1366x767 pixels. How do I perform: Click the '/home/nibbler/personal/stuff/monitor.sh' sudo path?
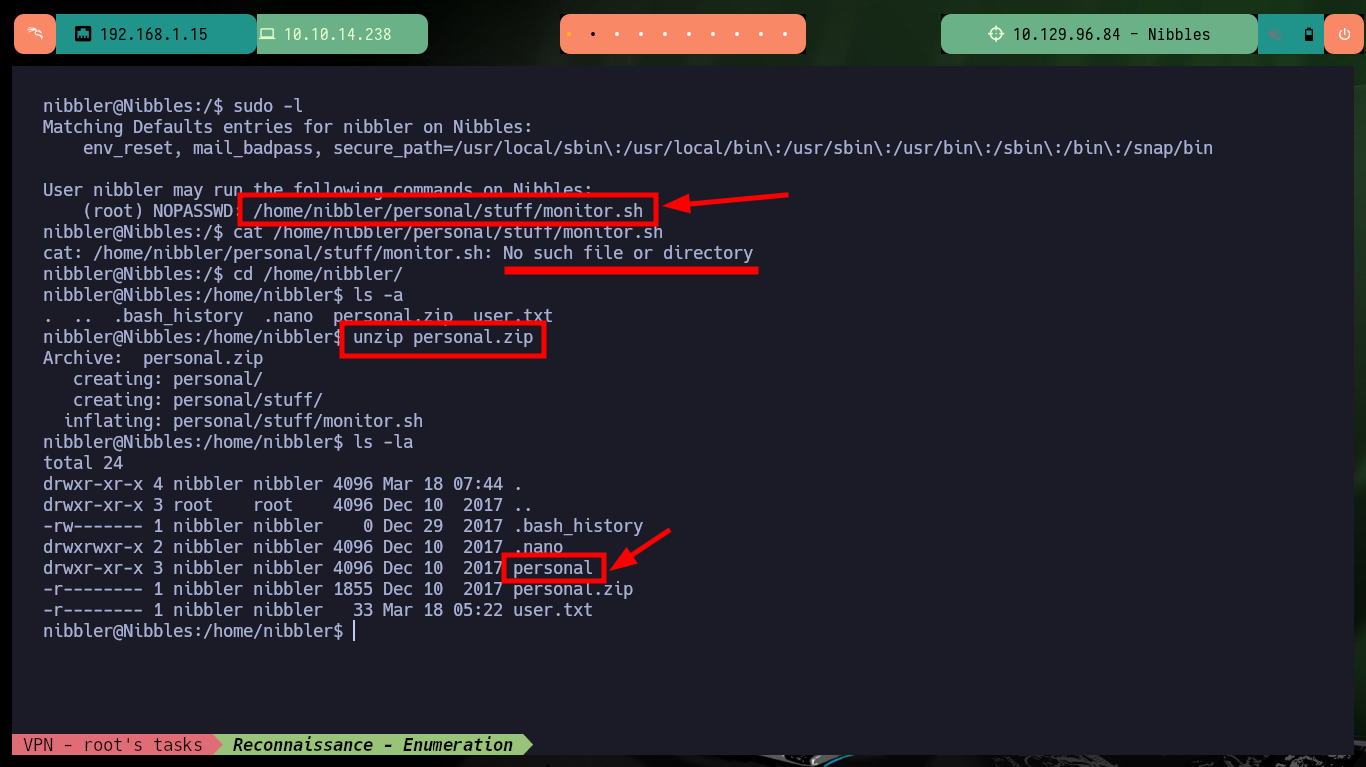[x=448, y=211]
